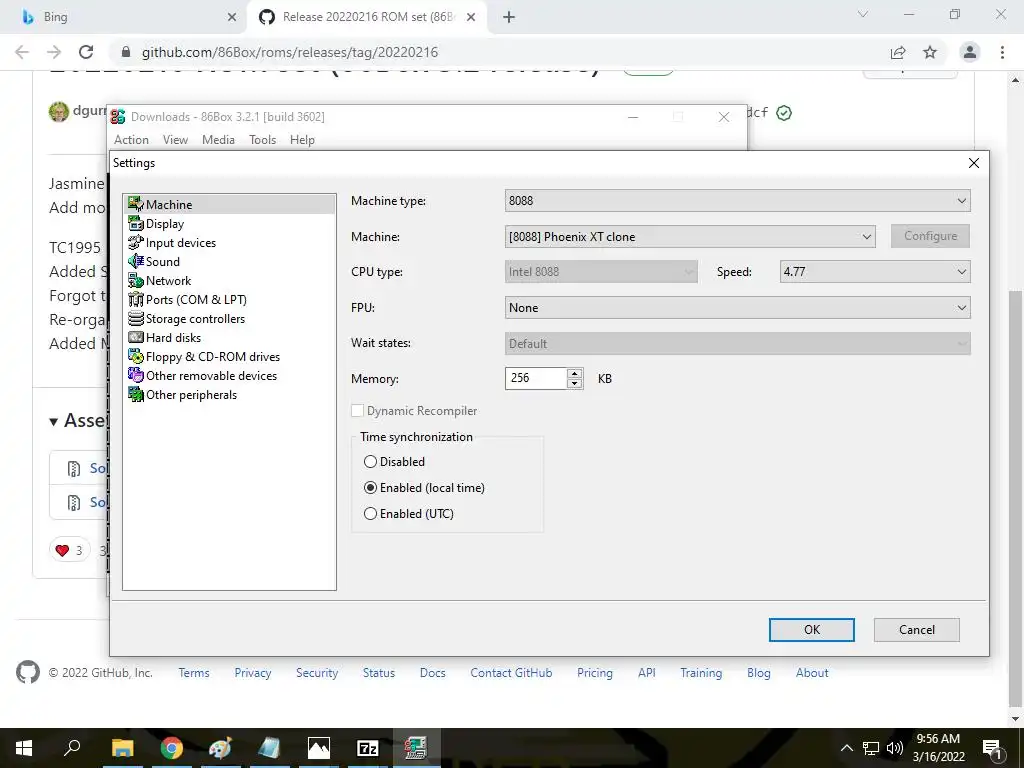Open Other removable devices icon
1024x768 pixels.
tap(136, 375)
